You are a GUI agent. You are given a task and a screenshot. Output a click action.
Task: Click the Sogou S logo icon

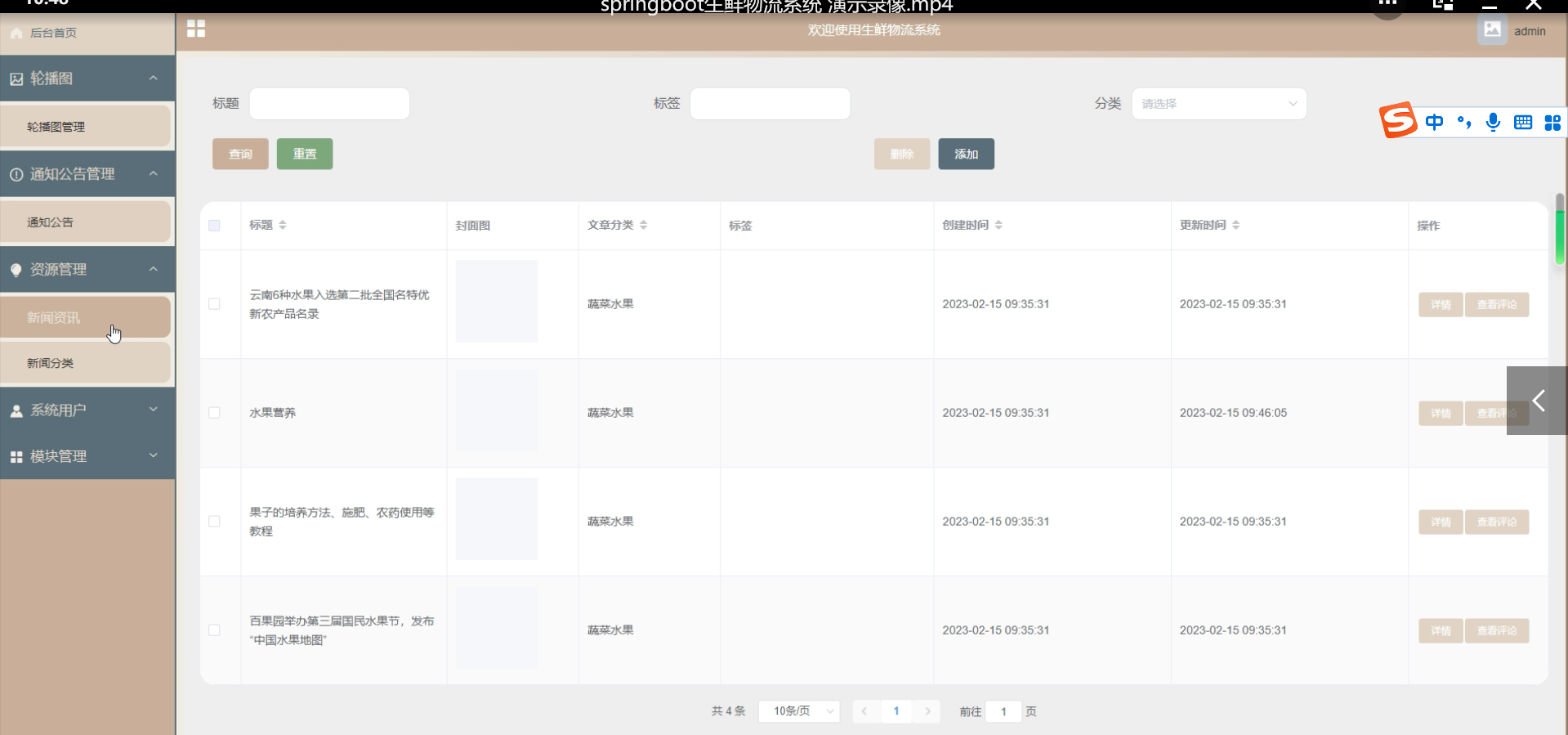pos(1398,121)
